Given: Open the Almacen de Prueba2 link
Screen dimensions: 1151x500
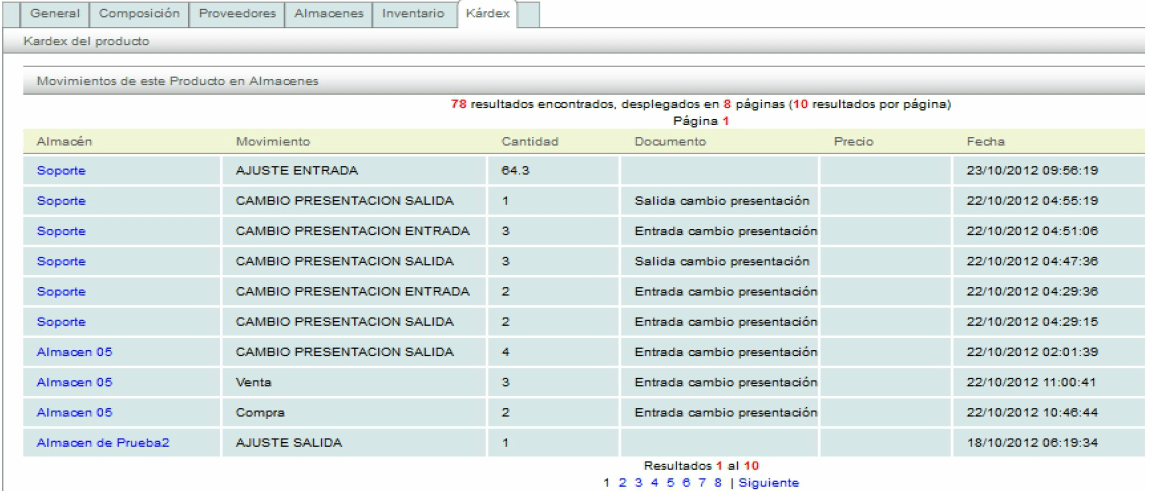Looking at the screenshot, I should 102,443.
